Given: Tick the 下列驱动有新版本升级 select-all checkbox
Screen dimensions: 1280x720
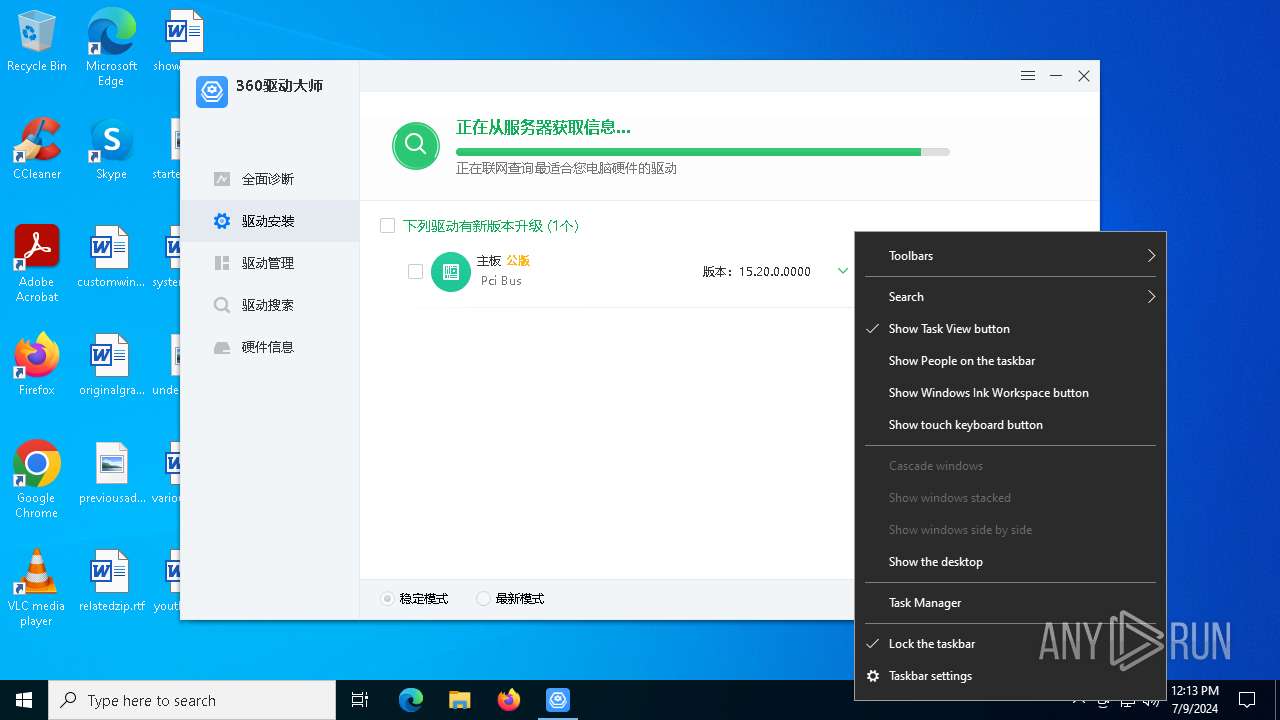Looking at the screenshot, I should click(388, 226).
